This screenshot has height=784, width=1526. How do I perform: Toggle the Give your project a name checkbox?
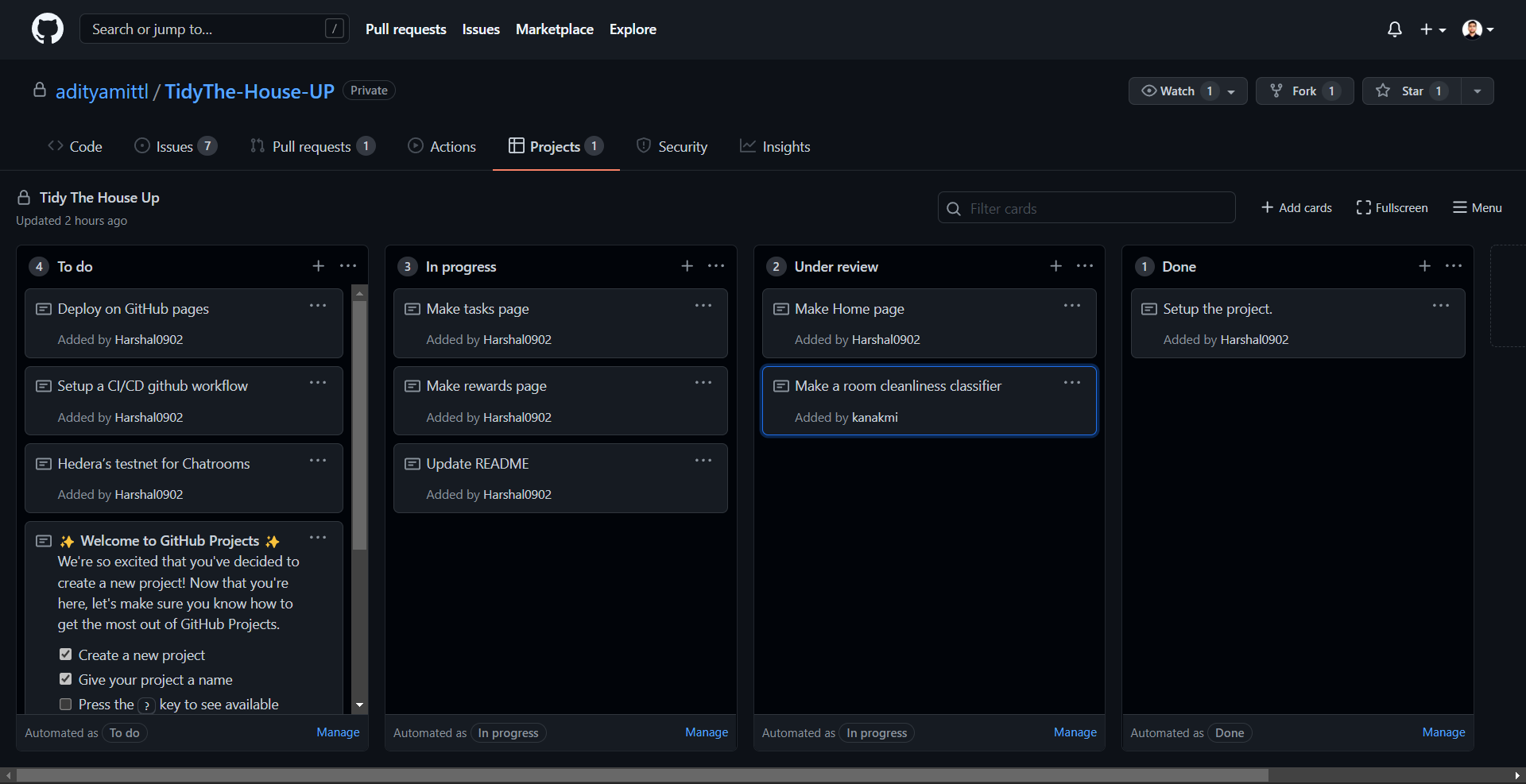click(x=65, y=679)
